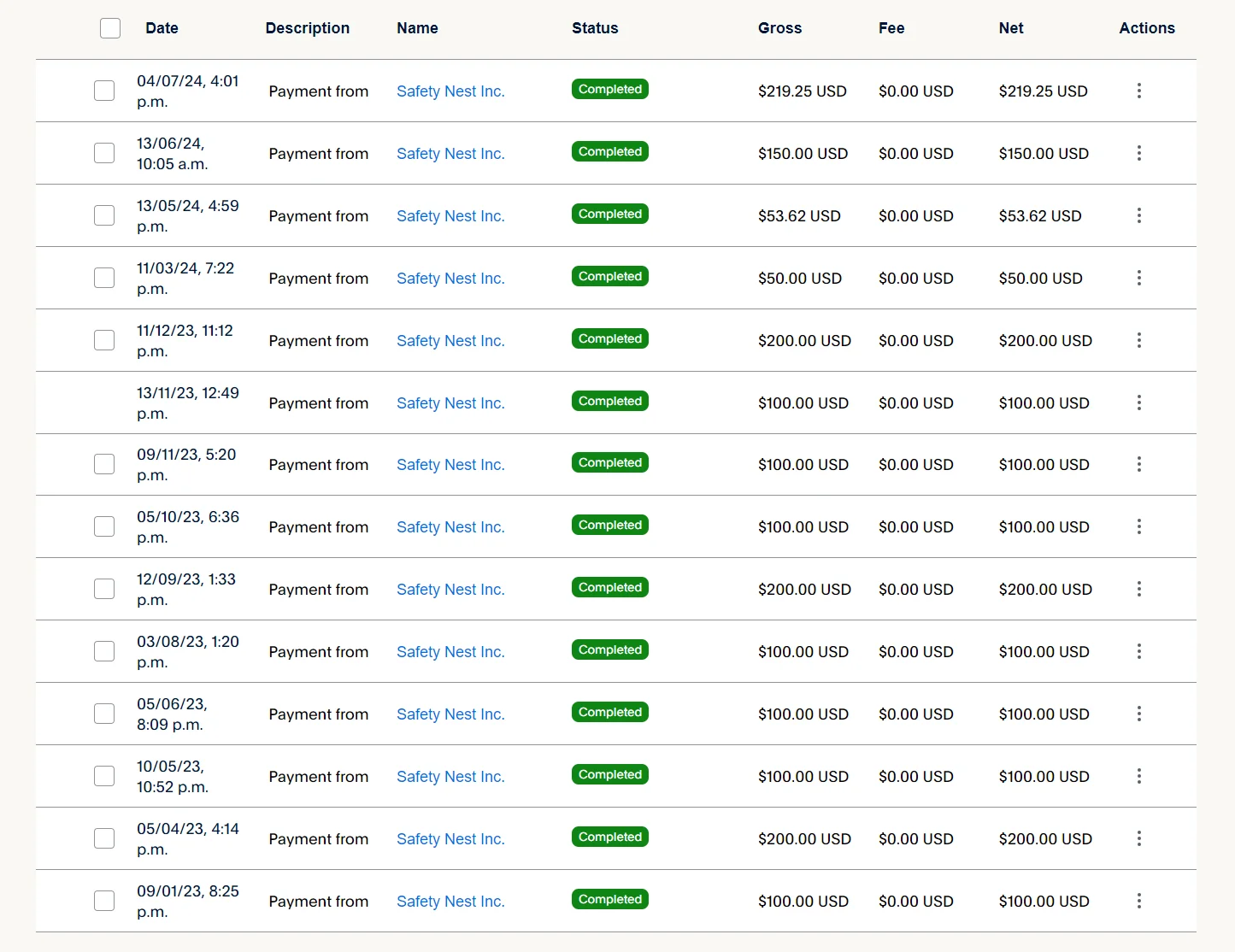Select the 13/05/24 transaction checkbox
The image size is (1235, 952).
tap(104, 215)
